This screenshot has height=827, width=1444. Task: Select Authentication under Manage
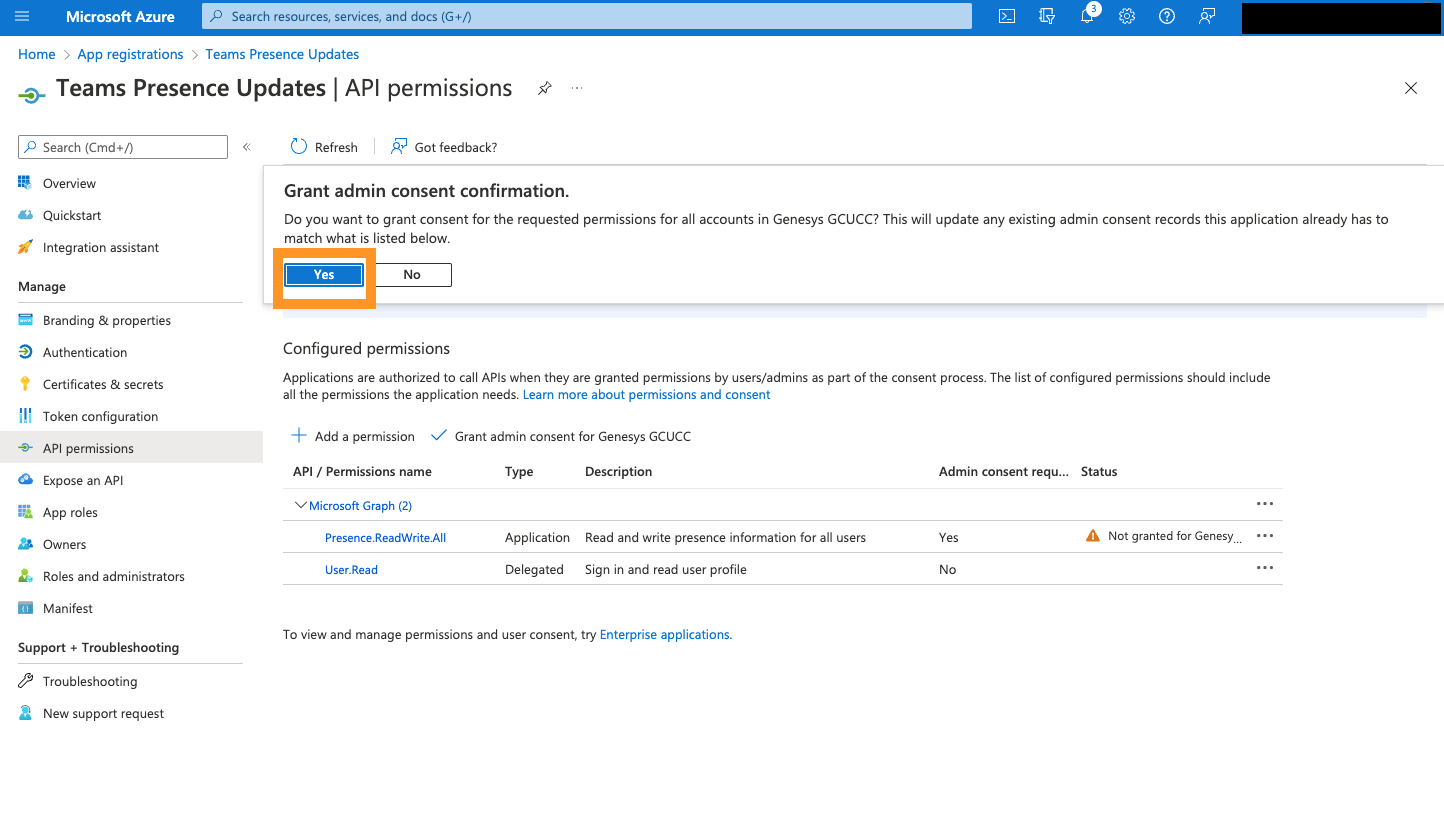[84, 352]
